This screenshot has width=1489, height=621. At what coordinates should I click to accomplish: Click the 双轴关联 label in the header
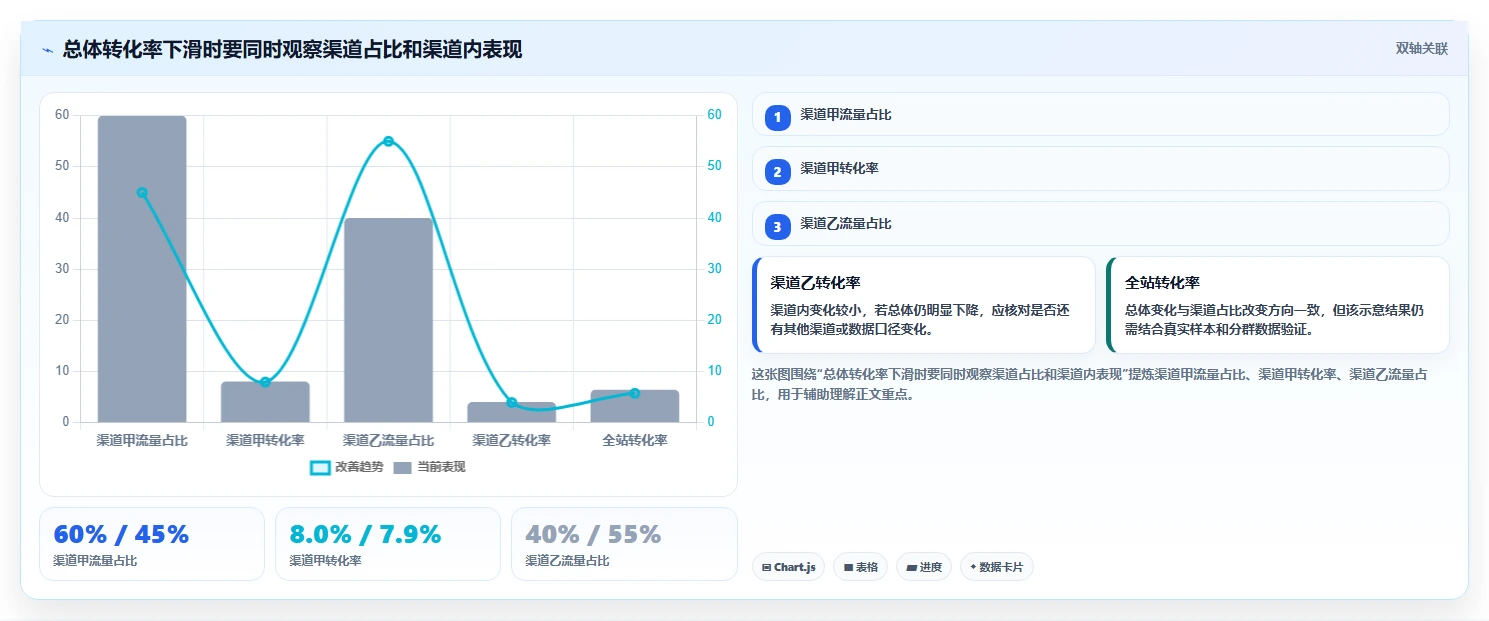click(1421, 48)
